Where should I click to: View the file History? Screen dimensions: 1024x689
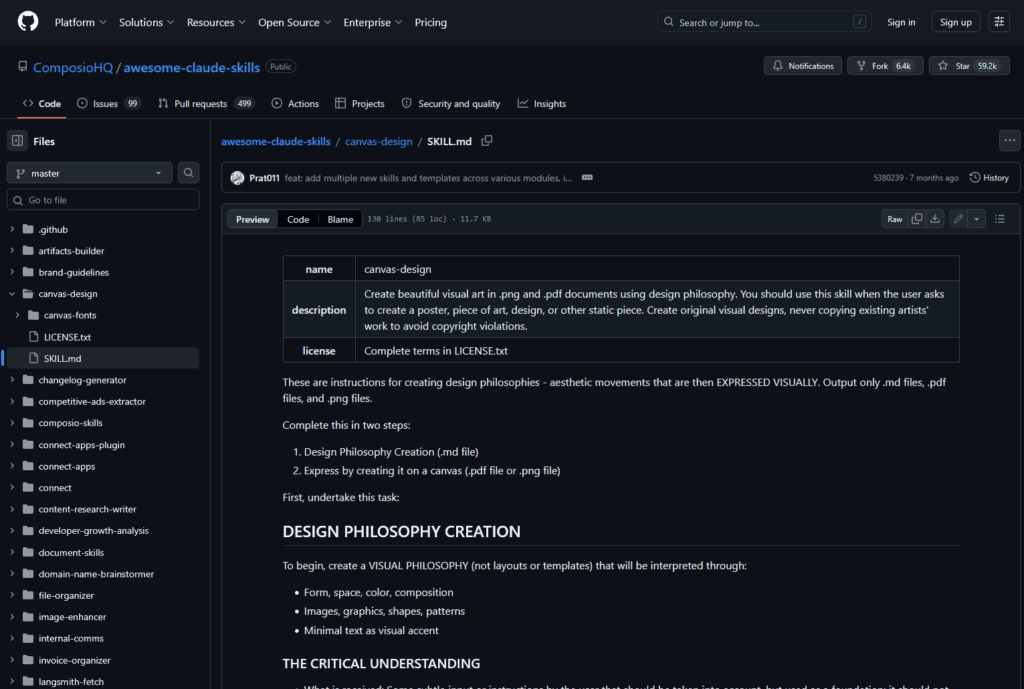989,178
